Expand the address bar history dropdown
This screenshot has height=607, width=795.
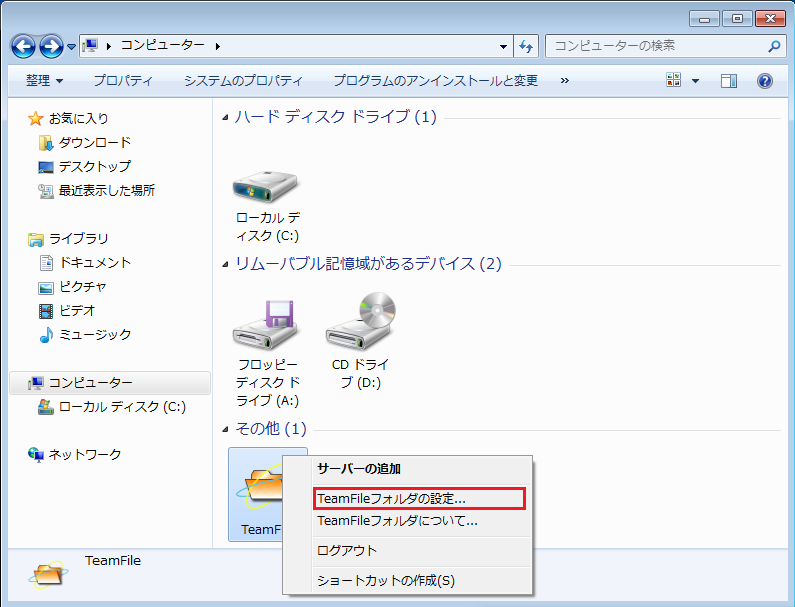pos(504,46)
